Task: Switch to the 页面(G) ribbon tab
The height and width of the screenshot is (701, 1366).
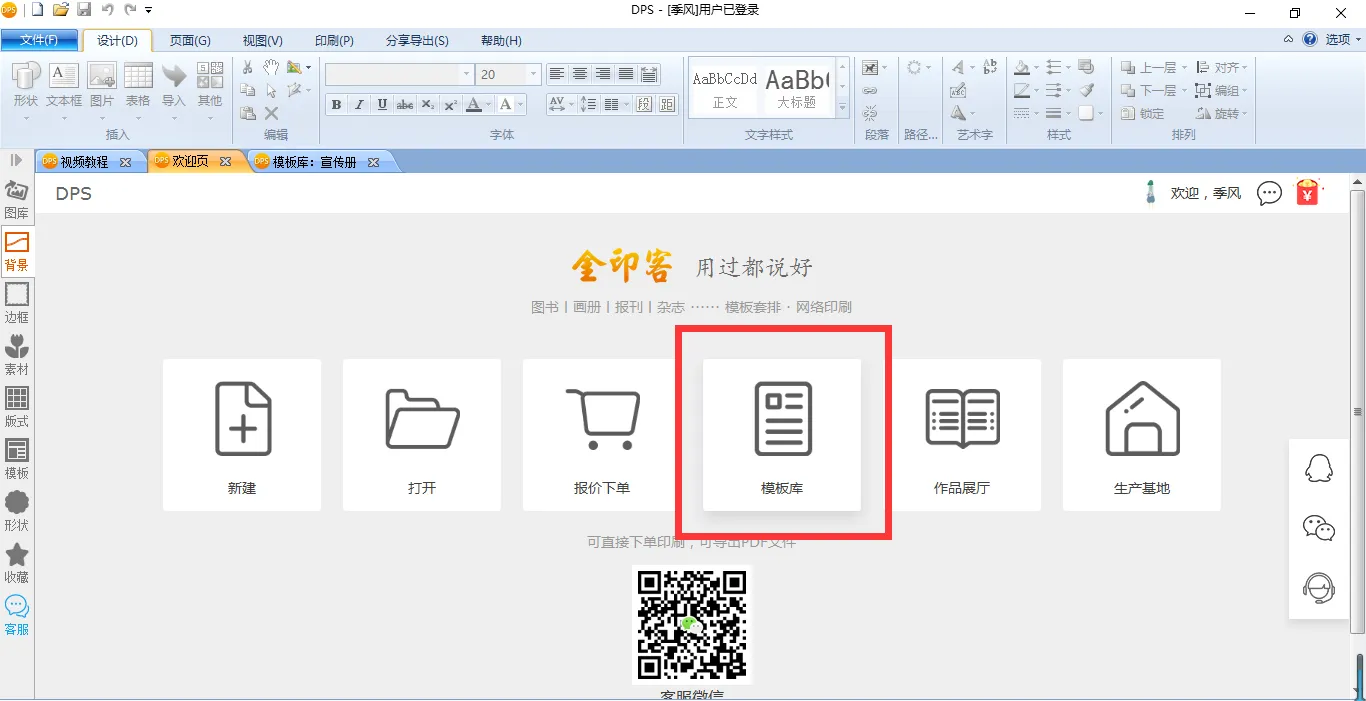Action: click(x=190, y=40)
